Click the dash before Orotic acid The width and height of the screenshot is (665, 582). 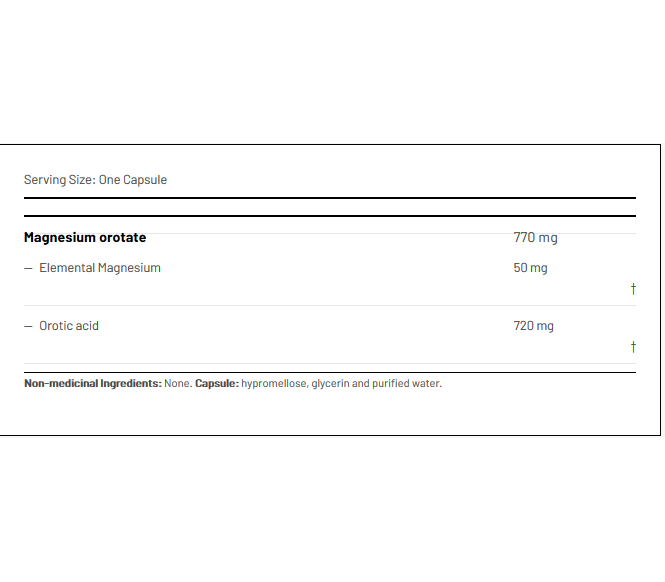(28, 326)
